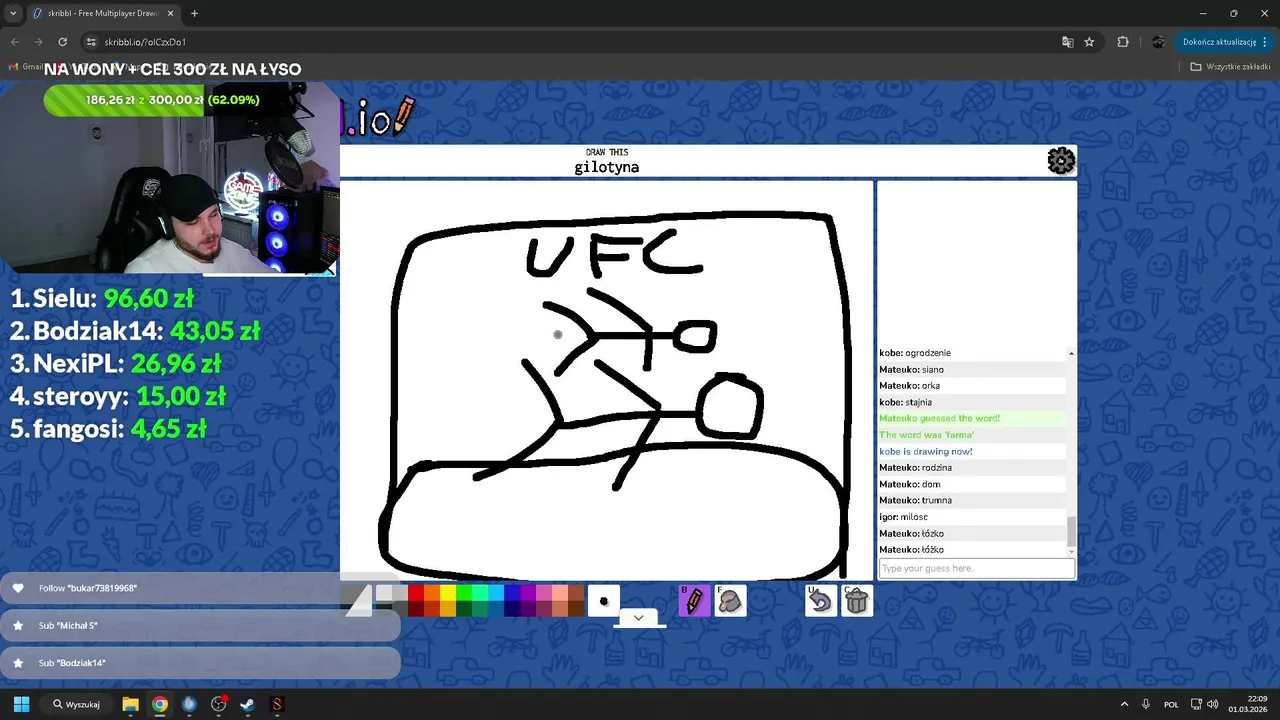The image size is (1280, 720).
Task: Select the fill bucket tool
Action: [x=730, y=601]
